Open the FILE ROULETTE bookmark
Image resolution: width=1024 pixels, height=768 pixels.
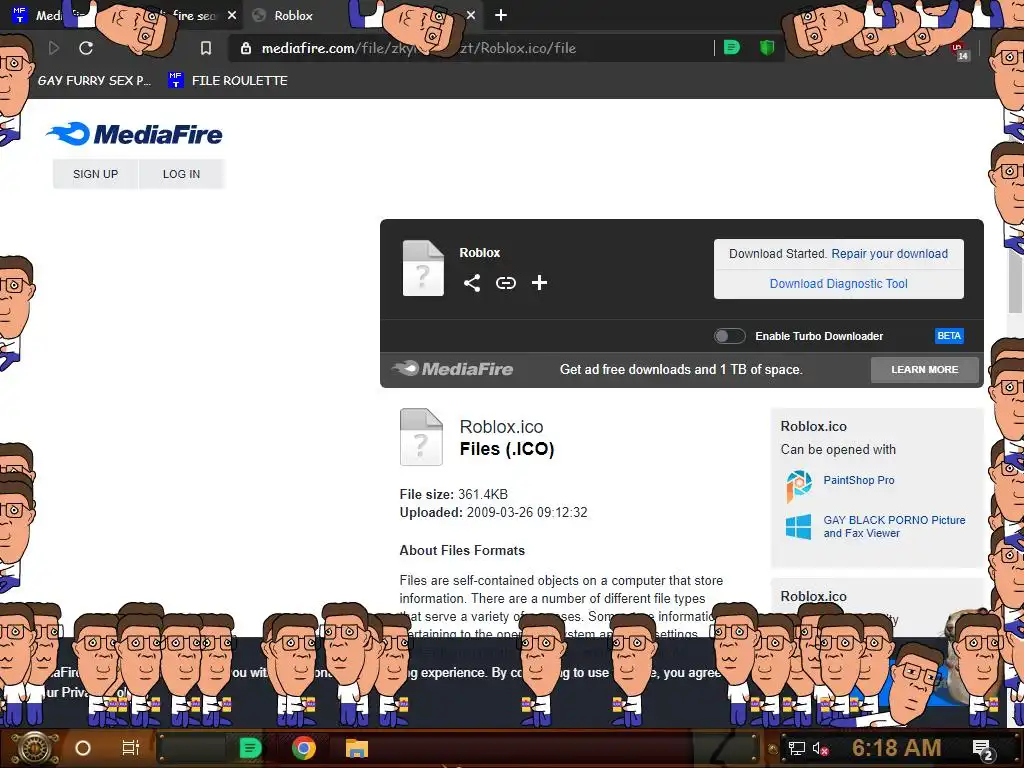(228, 80)
